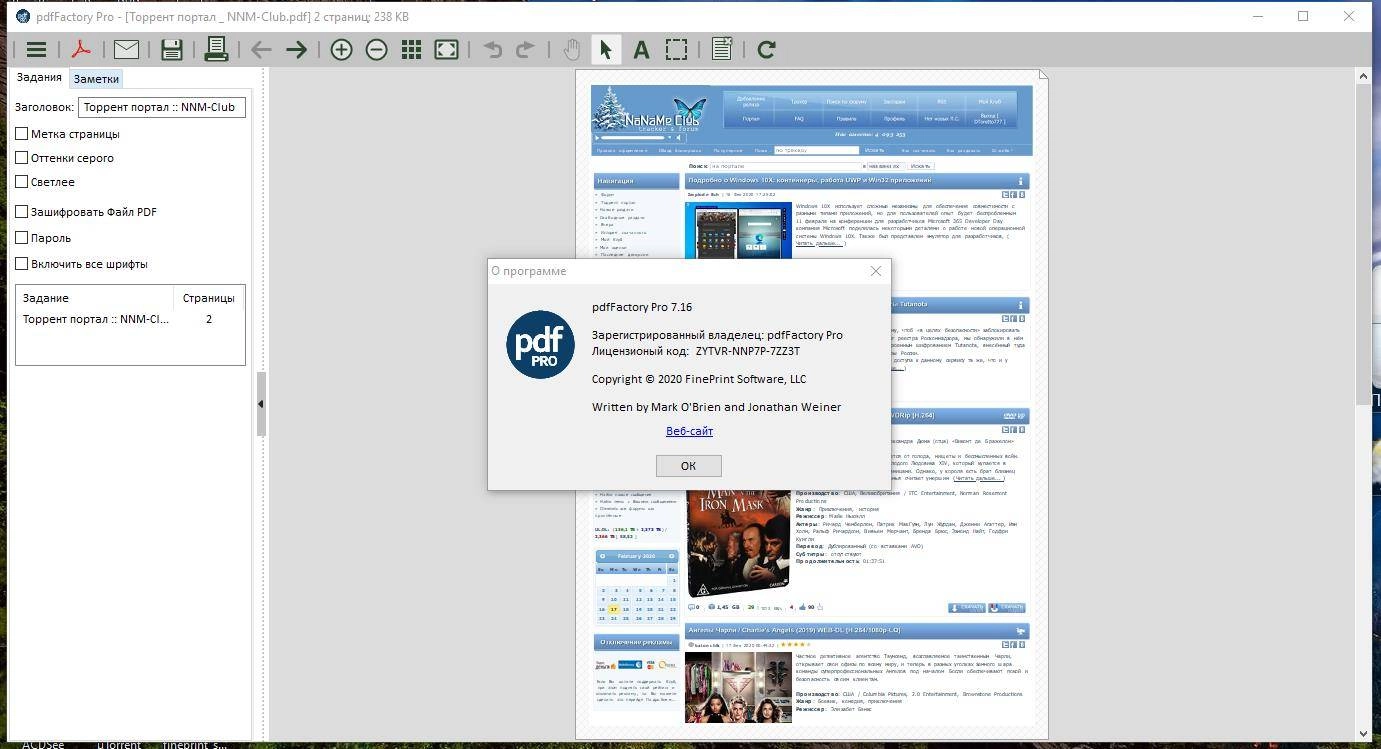Fit page to window icon
Screen dimensions: 1381x749
[x=446, y=49]
